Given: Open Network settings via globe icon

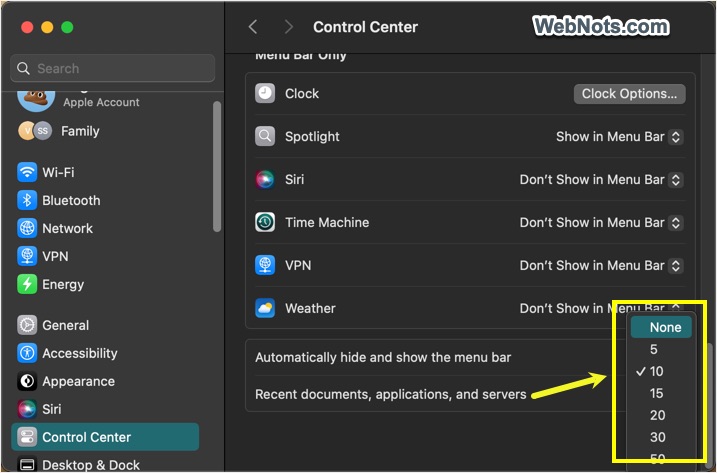Looking at the screenshot, I should (27, 228).
